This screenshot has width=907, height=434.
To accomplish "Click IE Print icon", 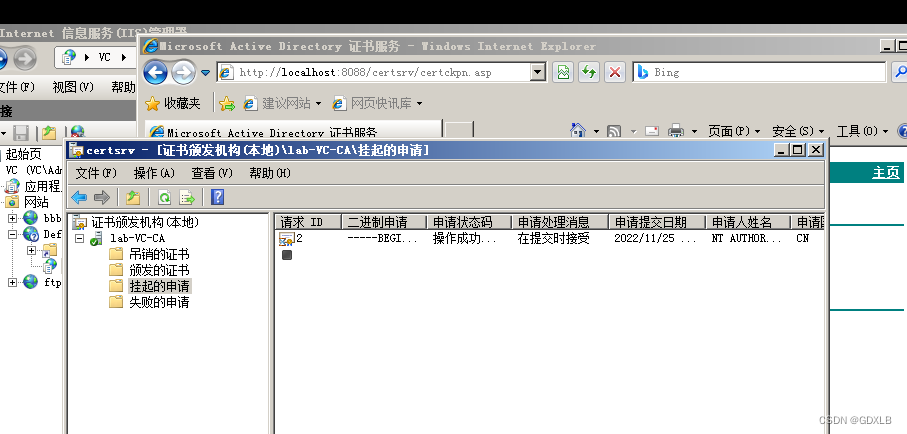I will tap(676, 131).
